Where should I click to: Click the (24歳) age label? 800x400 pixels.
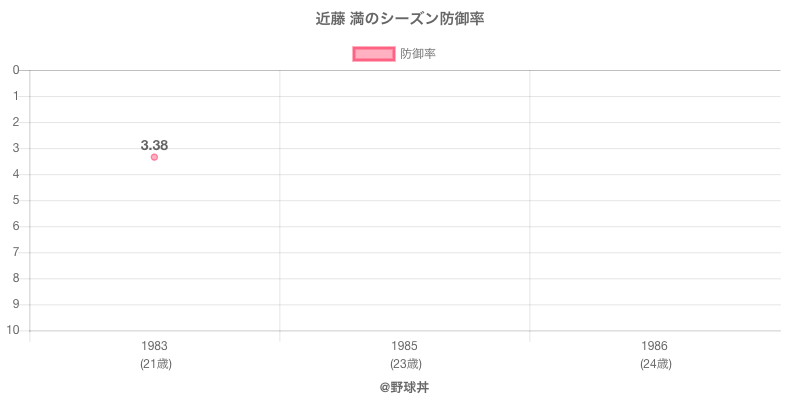click(655, 364)
